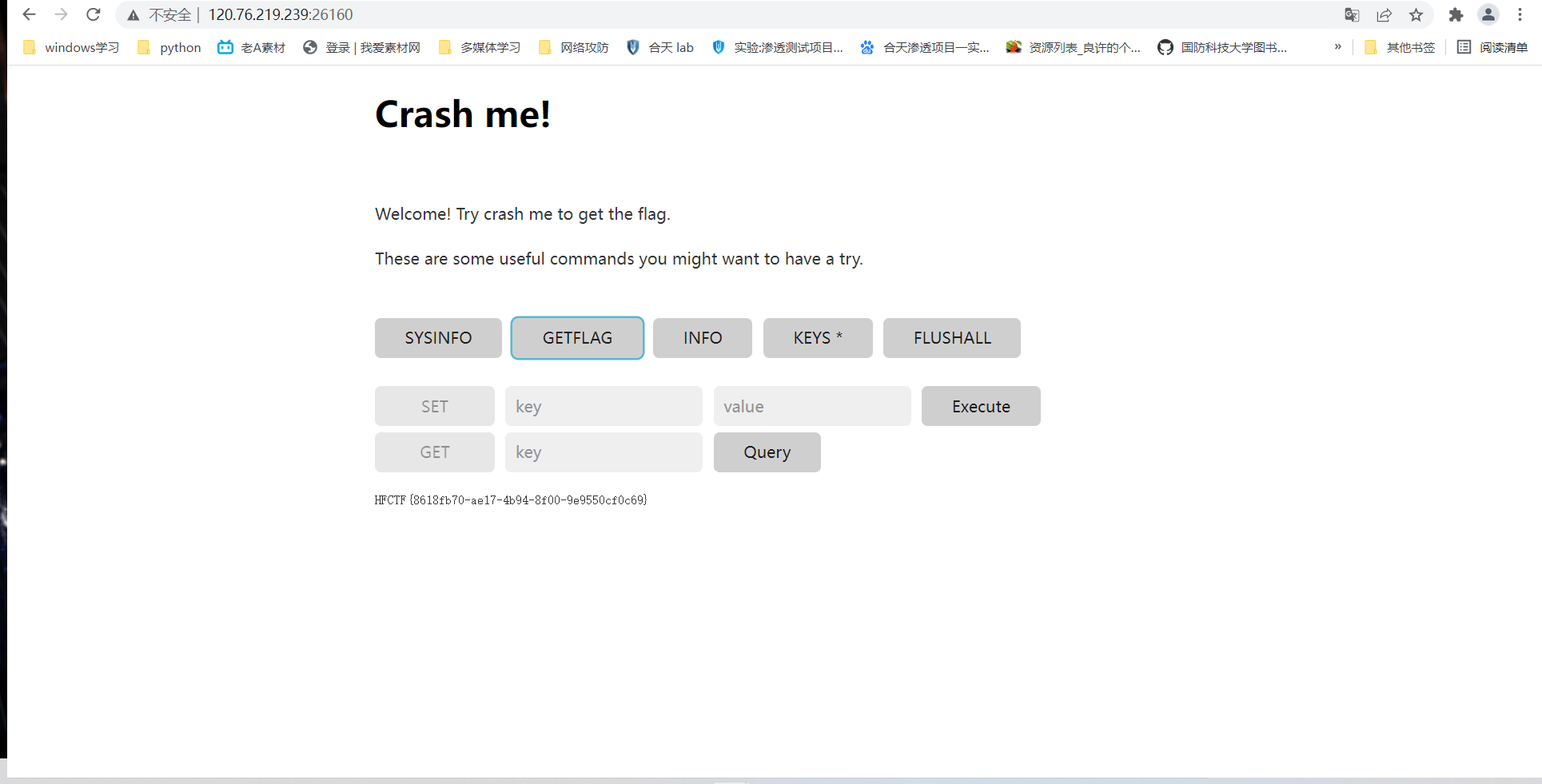Open the 老A素材 bookmark
Screen dimensions: 1542x784
point(252,47)
